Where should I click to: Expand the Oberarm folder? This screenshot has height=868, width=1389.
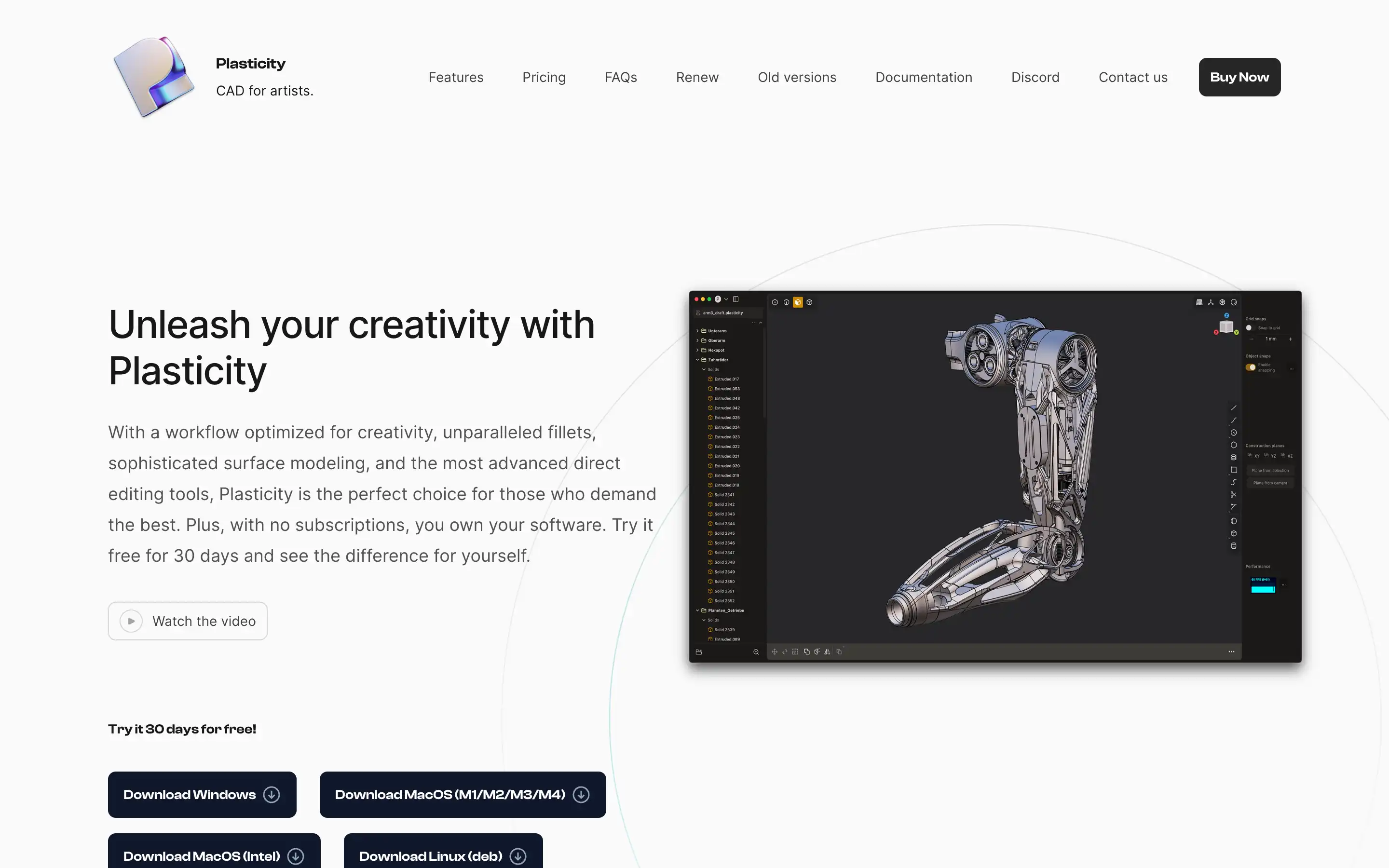point(697,340)
